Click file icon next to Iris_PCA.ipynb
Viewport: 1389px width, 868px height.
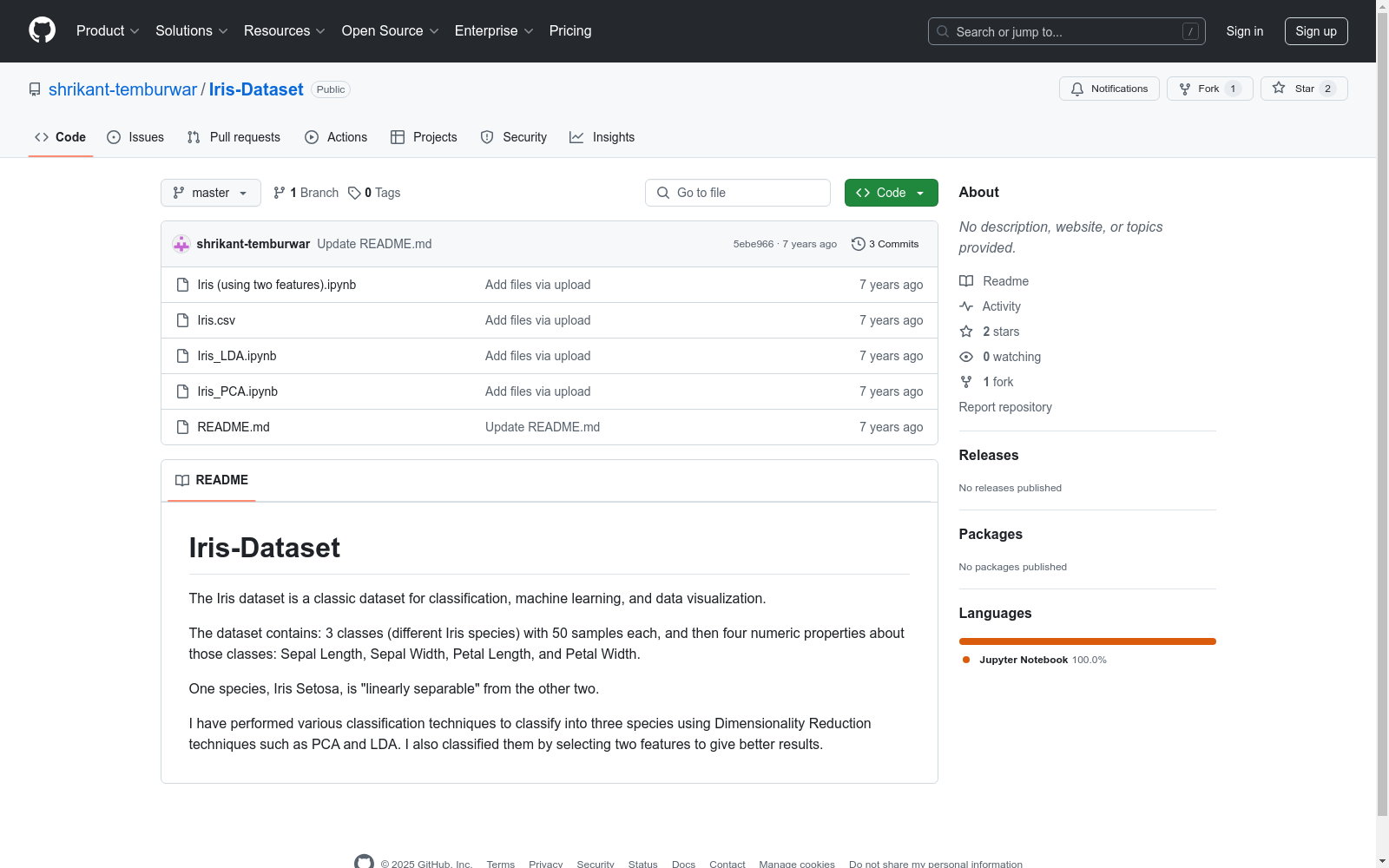pos(182,391)
